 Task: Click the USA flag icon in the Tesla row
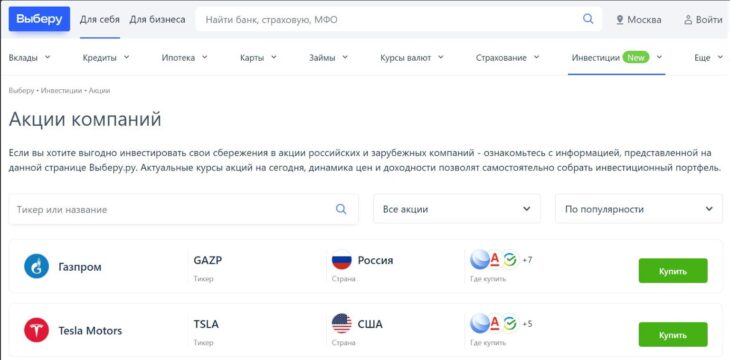point(342,324)
